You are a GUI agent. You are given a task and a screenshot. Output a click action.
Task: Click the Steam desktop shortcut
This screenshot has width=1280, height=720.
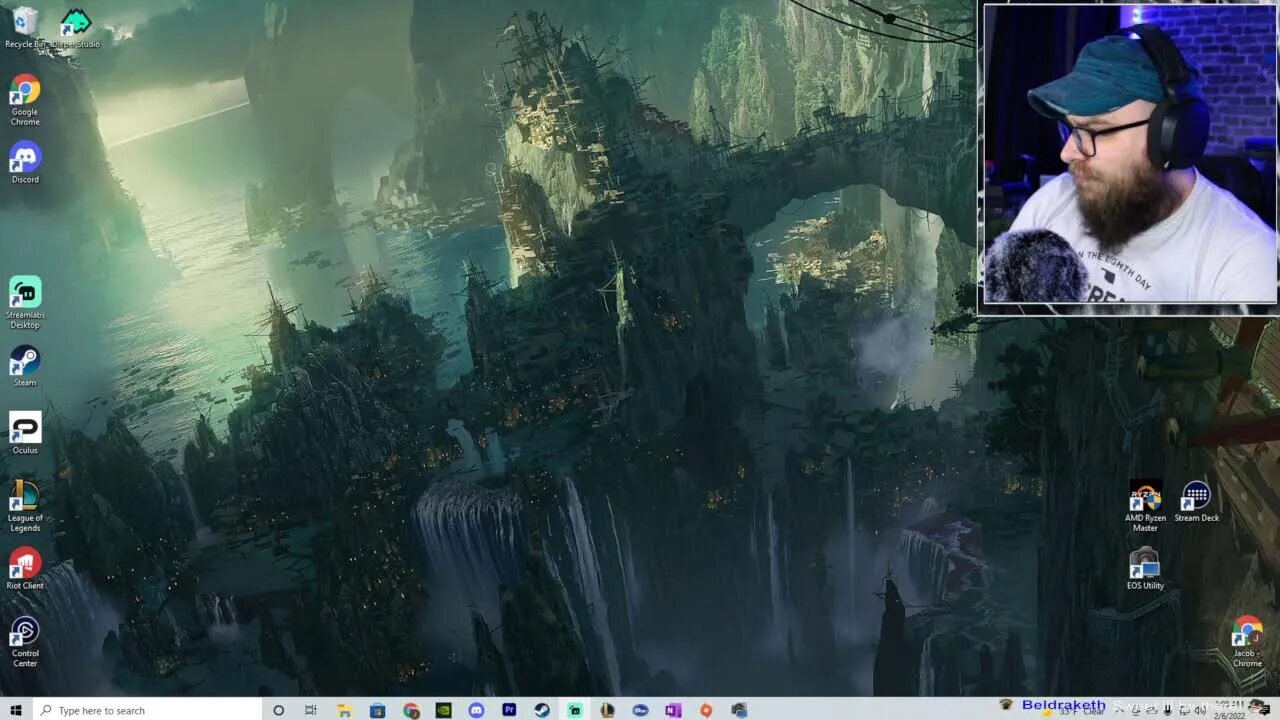[25, 366]
